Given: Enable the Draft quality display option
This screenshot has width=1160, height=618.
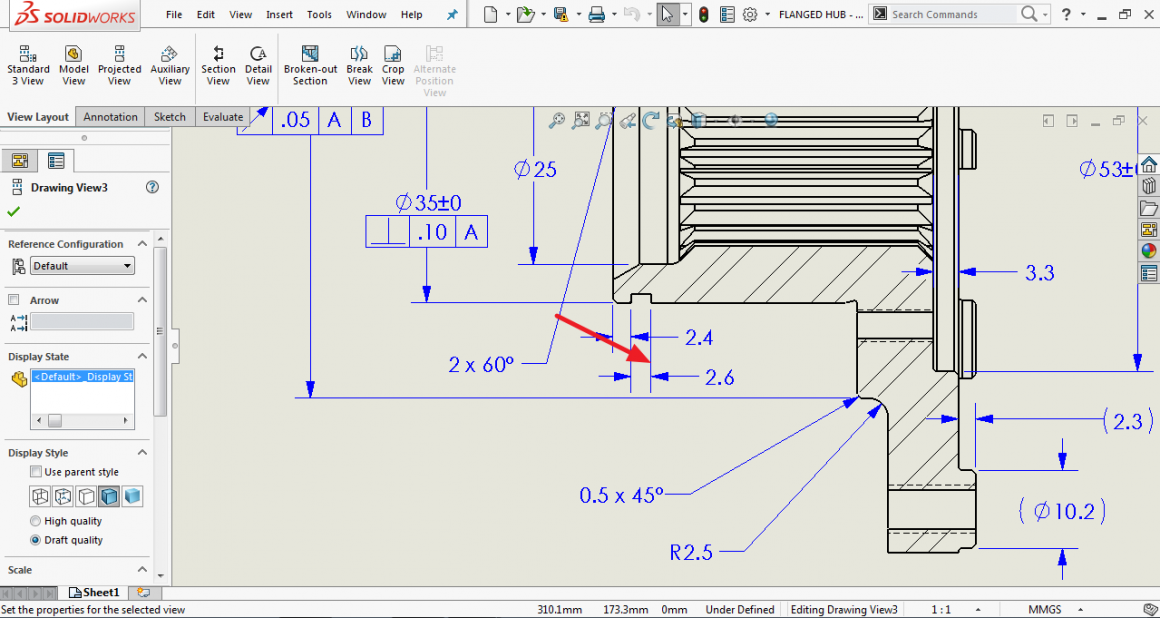Looking at the screenshot, I should (x=35, y=540).
